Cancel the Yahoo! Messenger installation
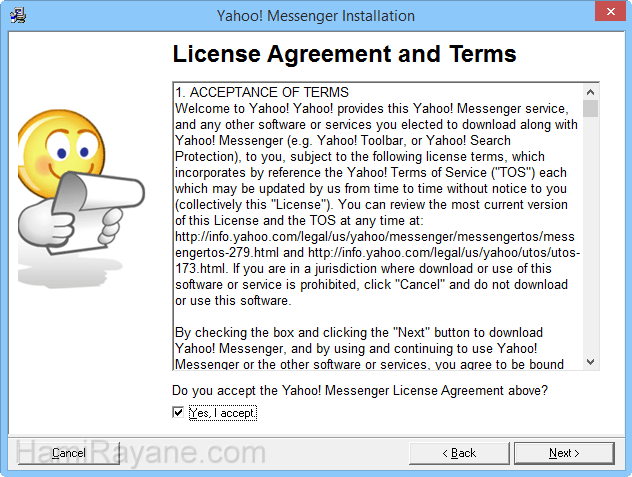The height and width of the screenshot is (477, 632). (69, 453)
